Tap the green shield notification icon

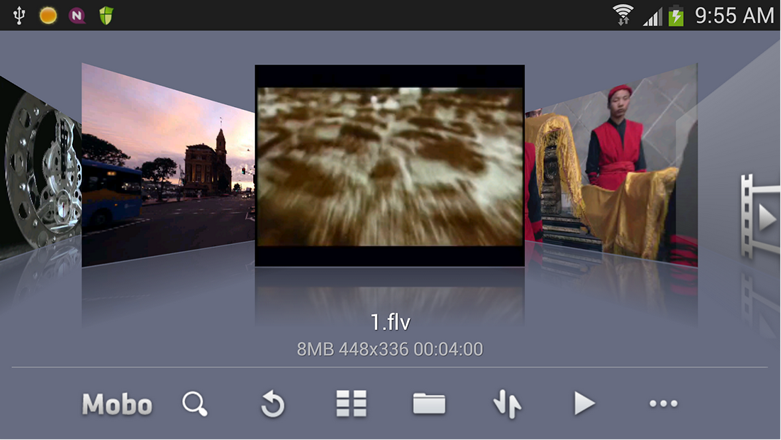(x=106, y=15)
